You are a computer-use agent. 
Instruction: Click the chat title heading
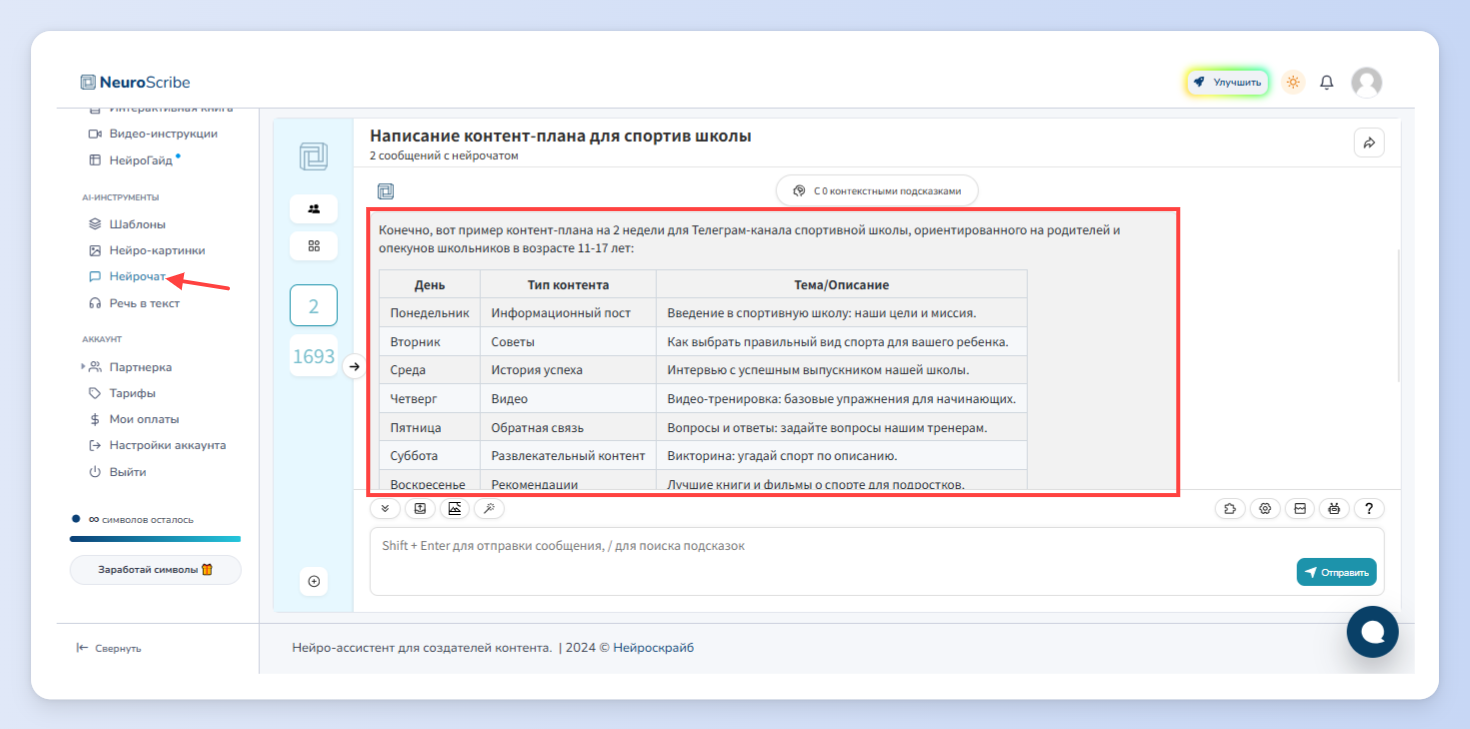560,136
